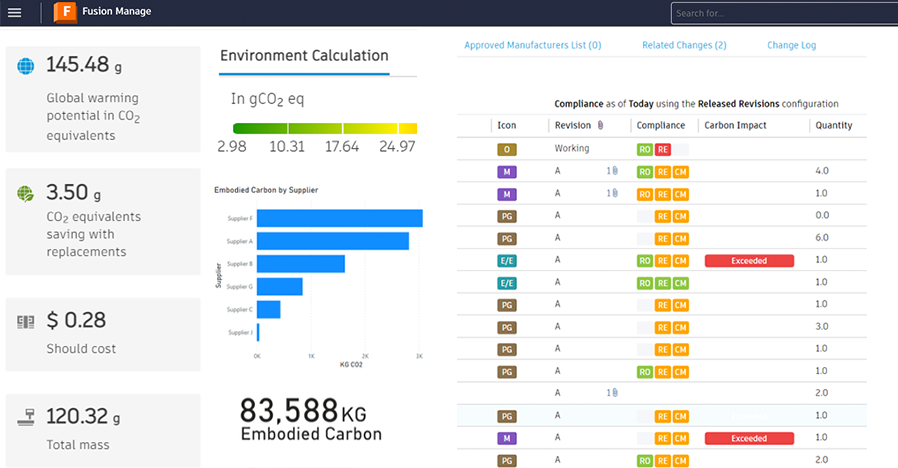The image size is (898, 468).
Task: Click the green leaf globe CO2 savings icon
Action: click(26, 193)
